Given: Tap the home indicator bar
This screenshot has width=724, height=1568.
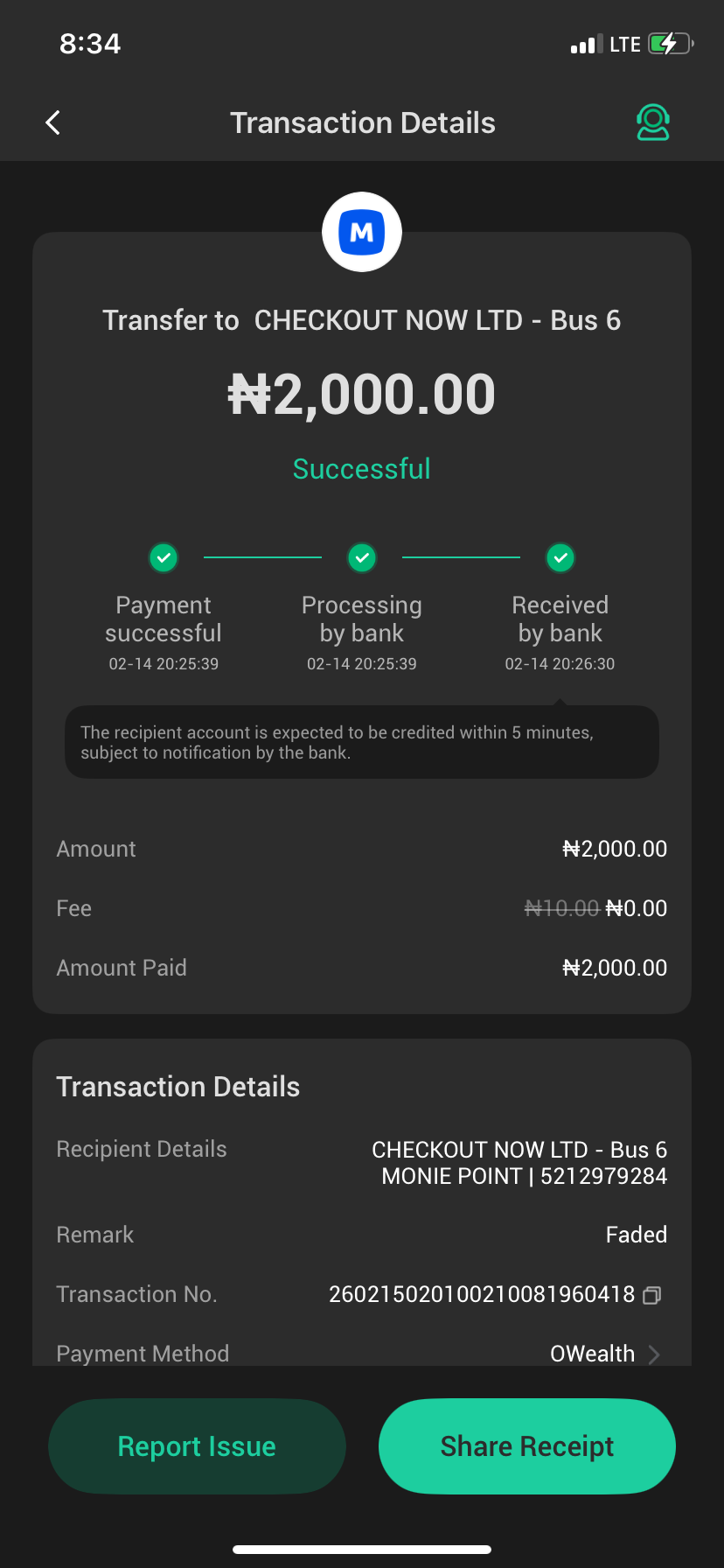Looking at the screenshot, I should (362, 1550).
